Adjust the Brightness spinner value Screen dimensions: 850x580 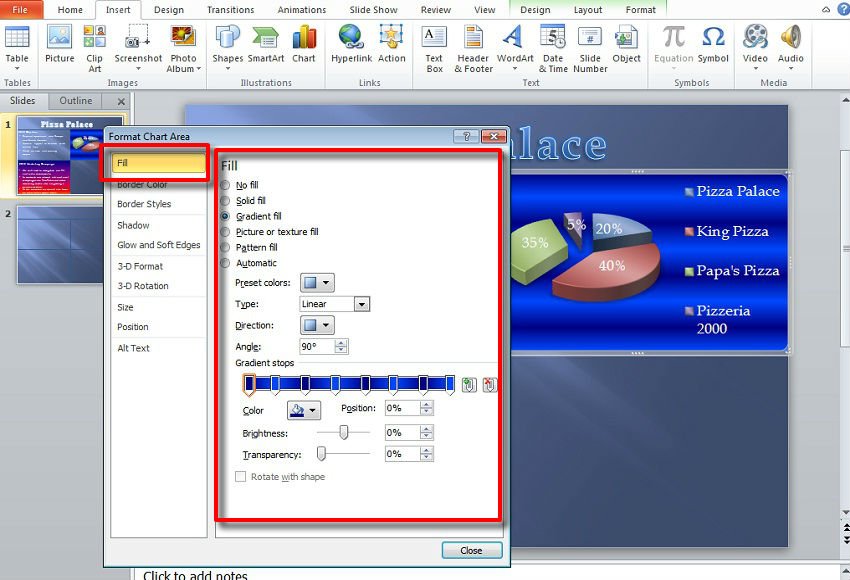tap(427, 433)
